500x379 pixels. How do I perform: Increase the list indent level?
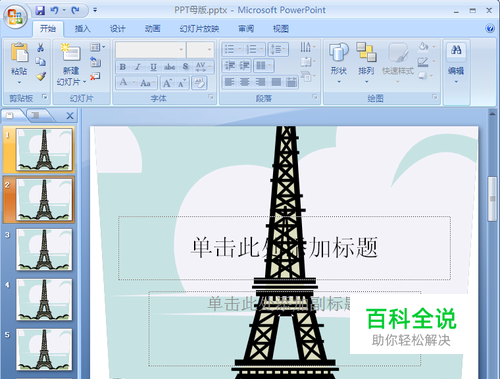(x=244, y=65)
